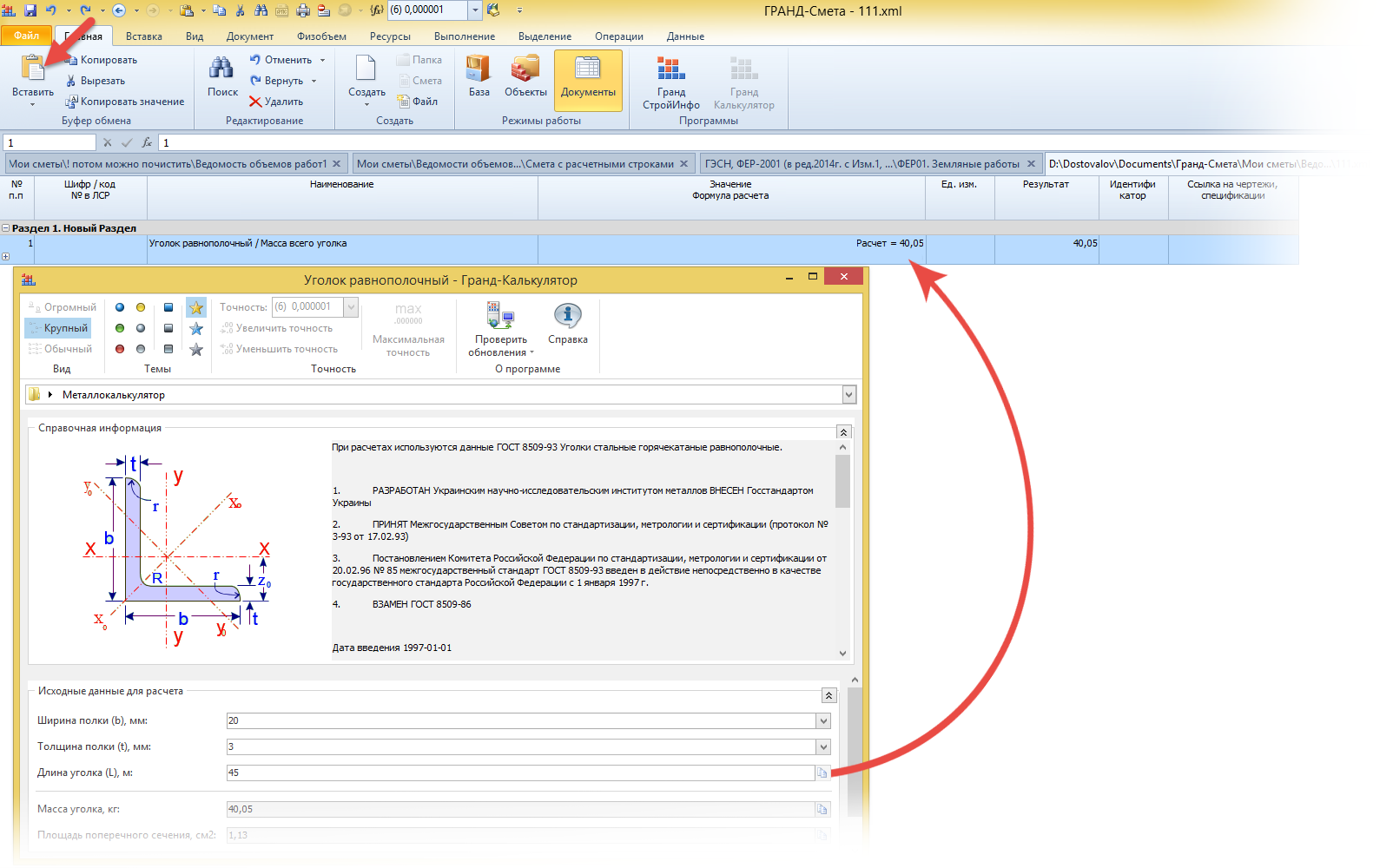This screenshot has width=1393, height=868.
Task: Open the Толщина полки dropdown
Action: [x=823, y=747]
